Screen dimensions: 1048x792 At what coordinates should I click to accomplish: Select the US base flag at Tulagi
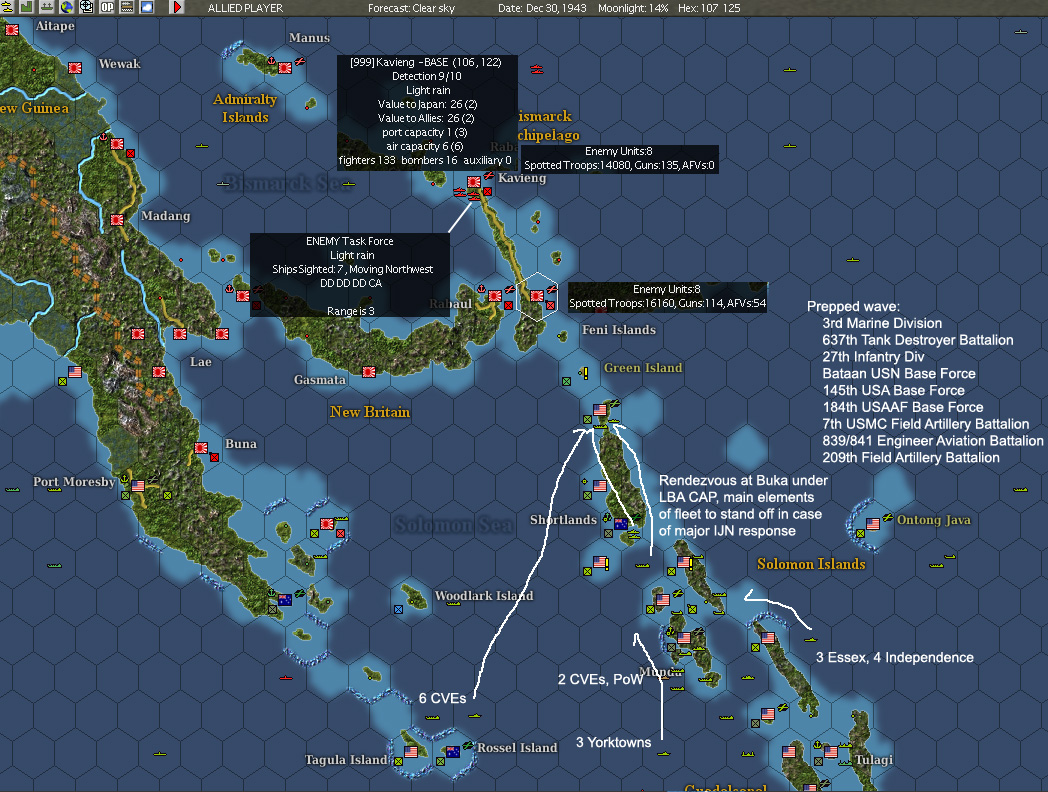click(831, 752)
